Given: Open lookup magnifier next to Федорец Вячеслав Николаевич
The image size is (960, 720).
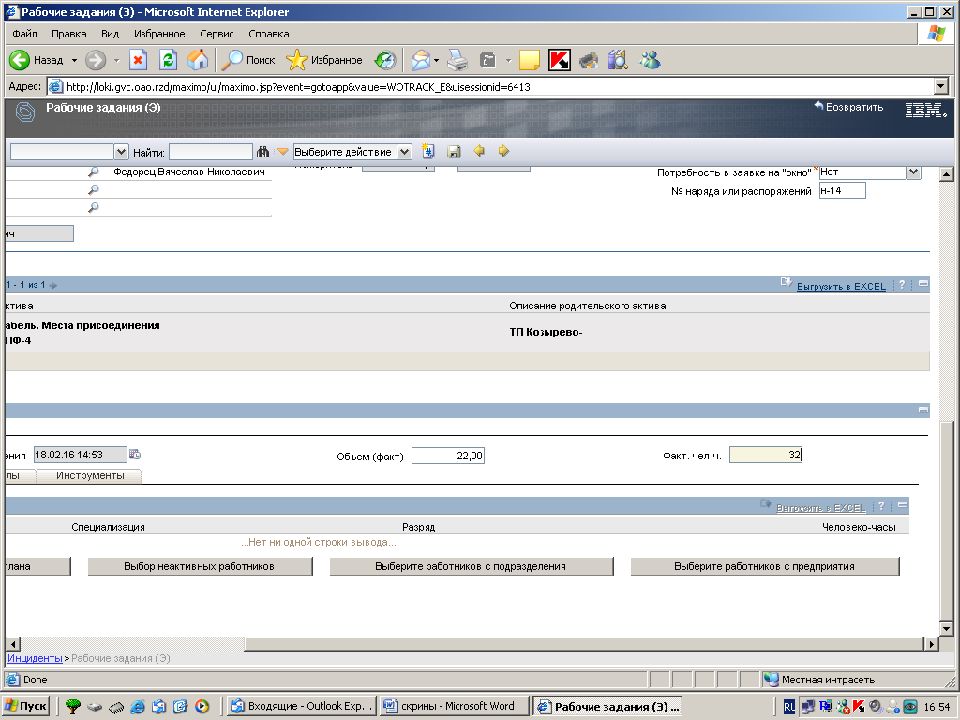Looking at the screenshot, I should (x=93, y=173).
